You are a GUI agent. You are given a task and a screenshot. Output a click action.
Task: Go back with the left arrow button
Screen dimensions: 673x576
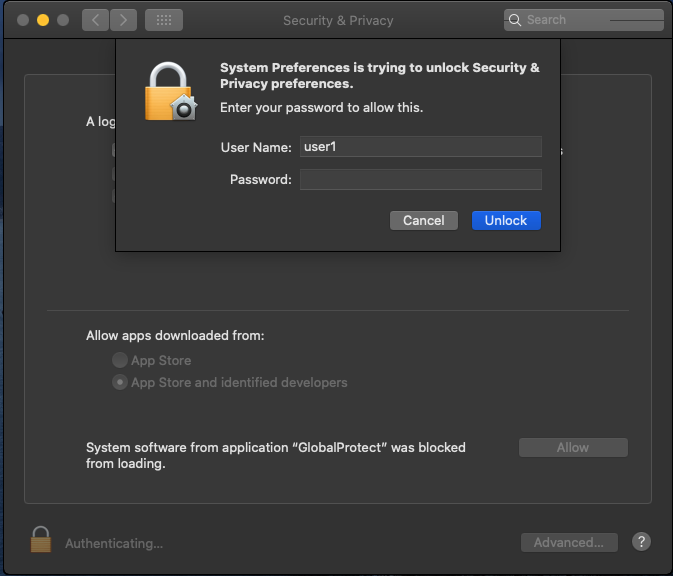point(96,20)
